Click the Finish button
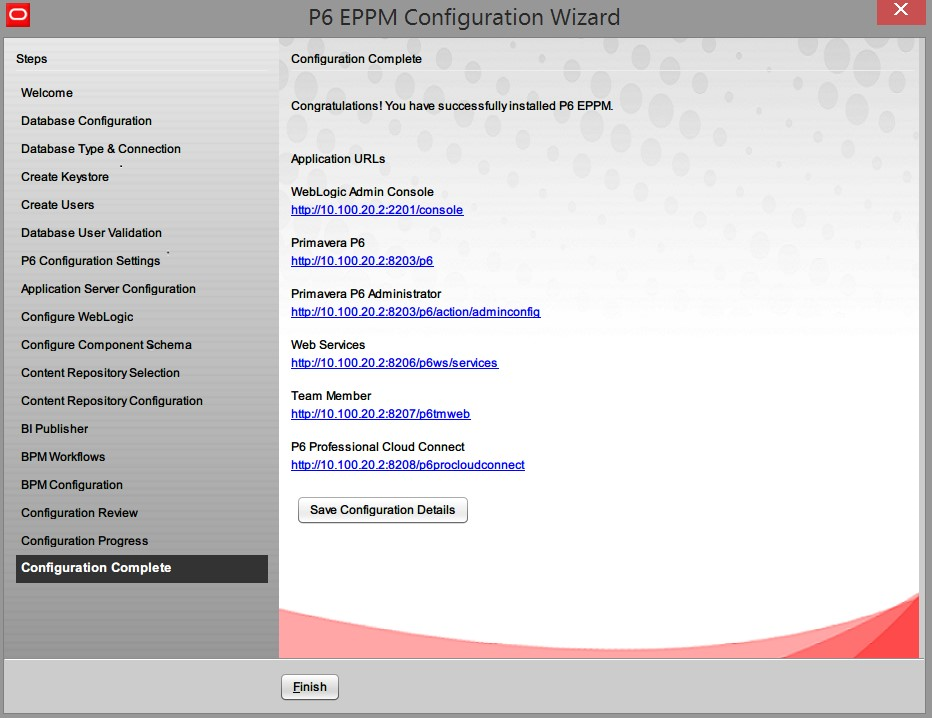Image resolution: width=932 pixels, height=718 pixels. [310, 686]
